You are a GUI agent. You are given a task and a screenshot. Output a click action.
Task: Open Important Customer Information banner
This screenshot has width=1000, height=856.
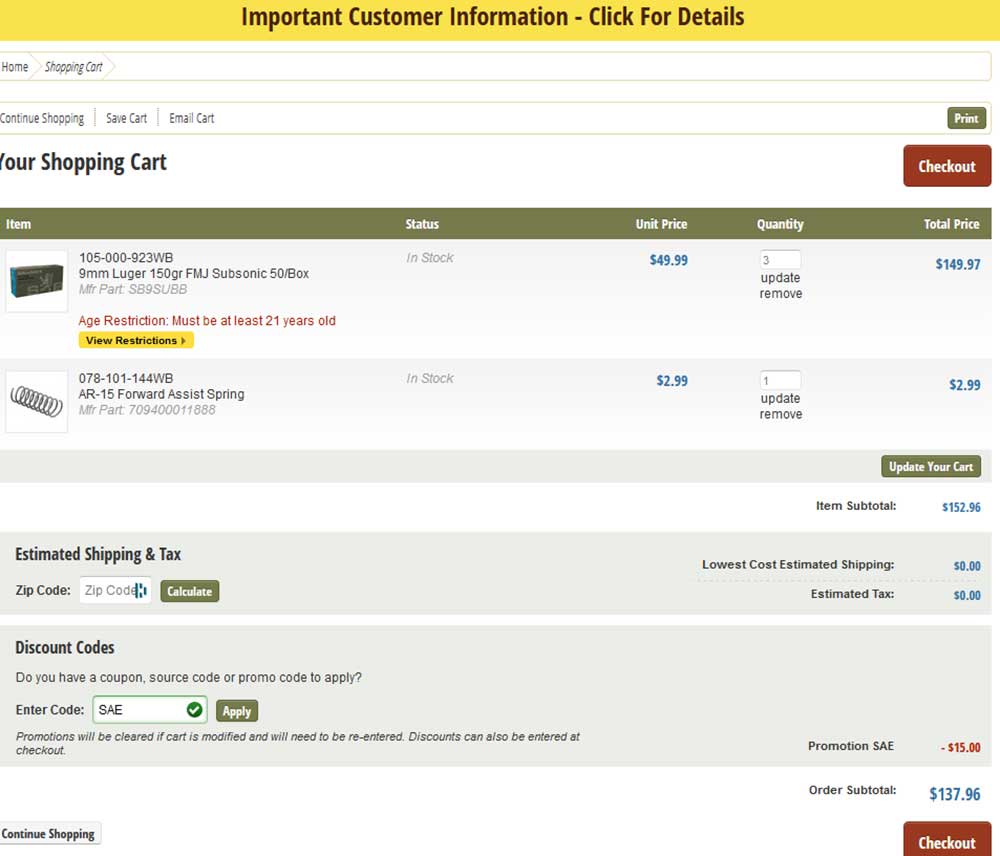click(493, 18)
